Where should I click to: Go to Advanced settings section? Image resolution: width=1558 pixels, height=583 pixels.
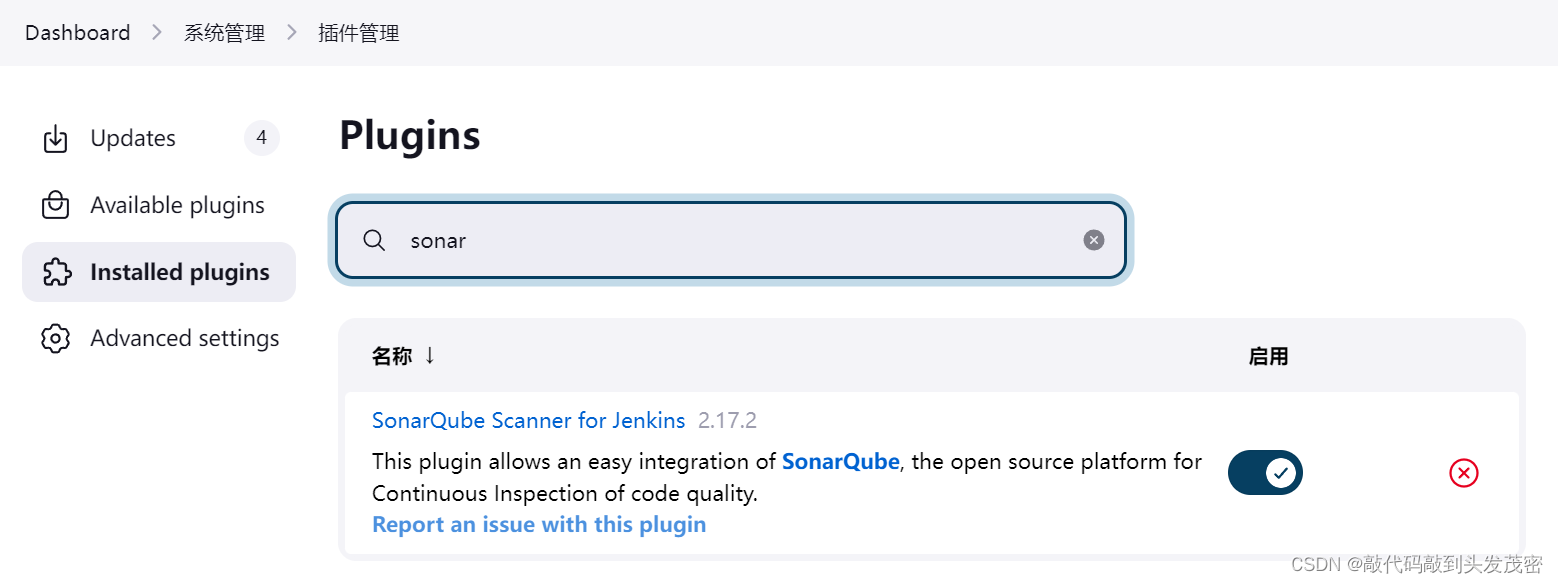(184, 339)
